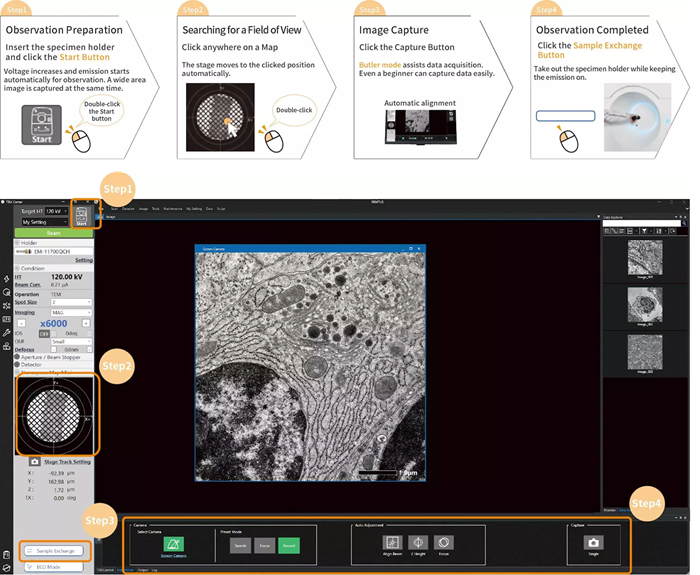Click the lightning bolt sidebar icon
This screenshot has height=575, width=700.
coord(7,279)
